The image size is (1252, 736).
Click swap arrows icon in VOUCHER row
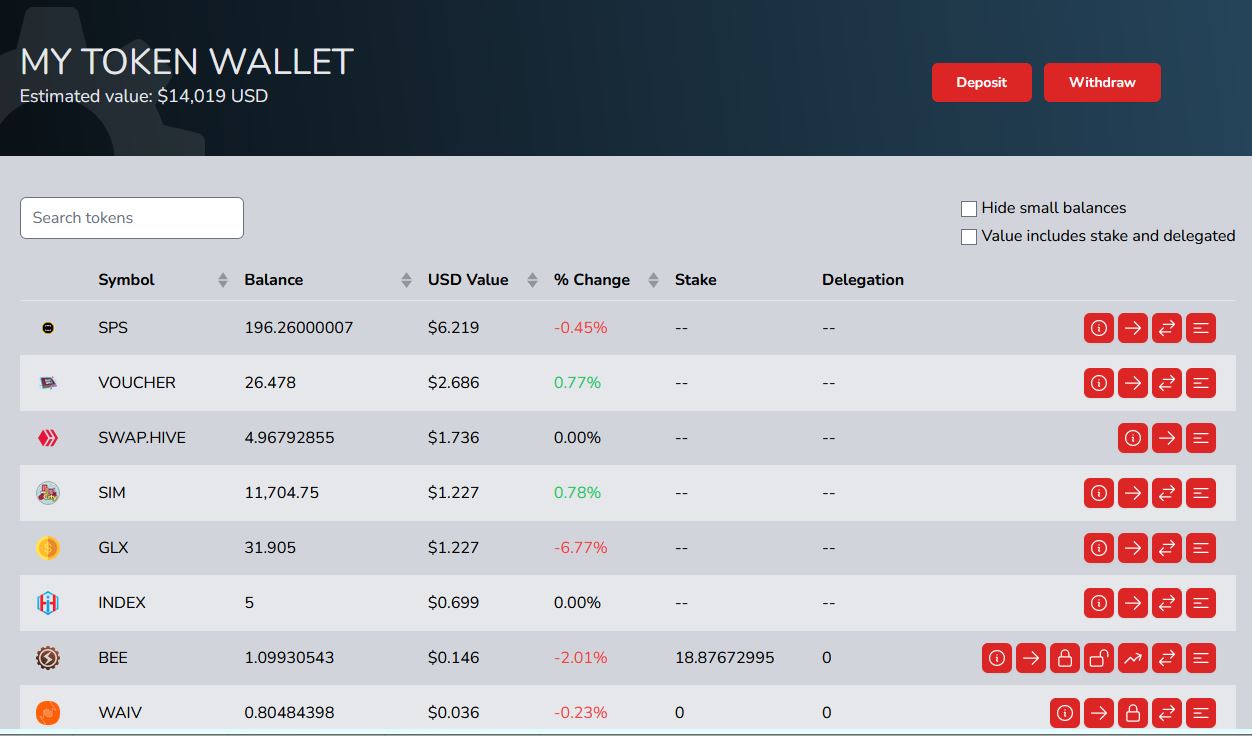[1167, 383]
